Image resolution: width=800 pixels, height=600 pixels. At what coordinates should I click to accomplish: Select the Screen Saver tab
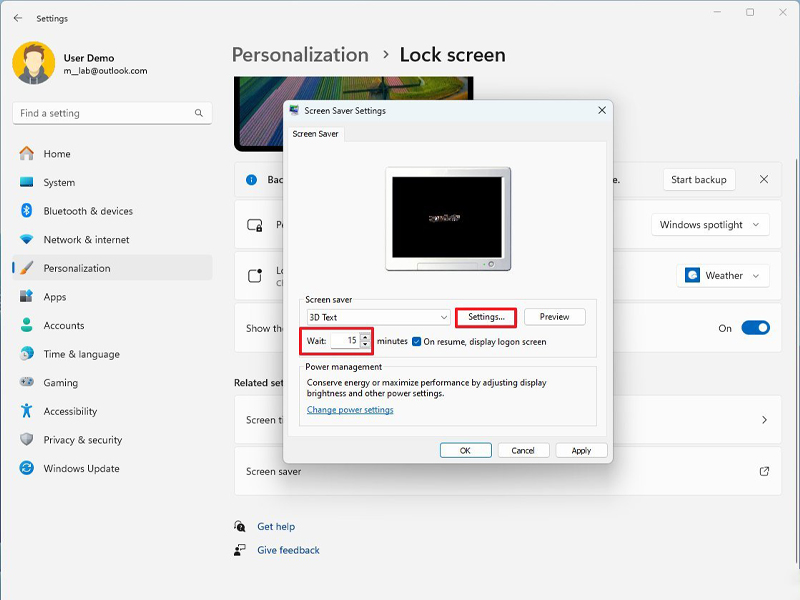315,134
